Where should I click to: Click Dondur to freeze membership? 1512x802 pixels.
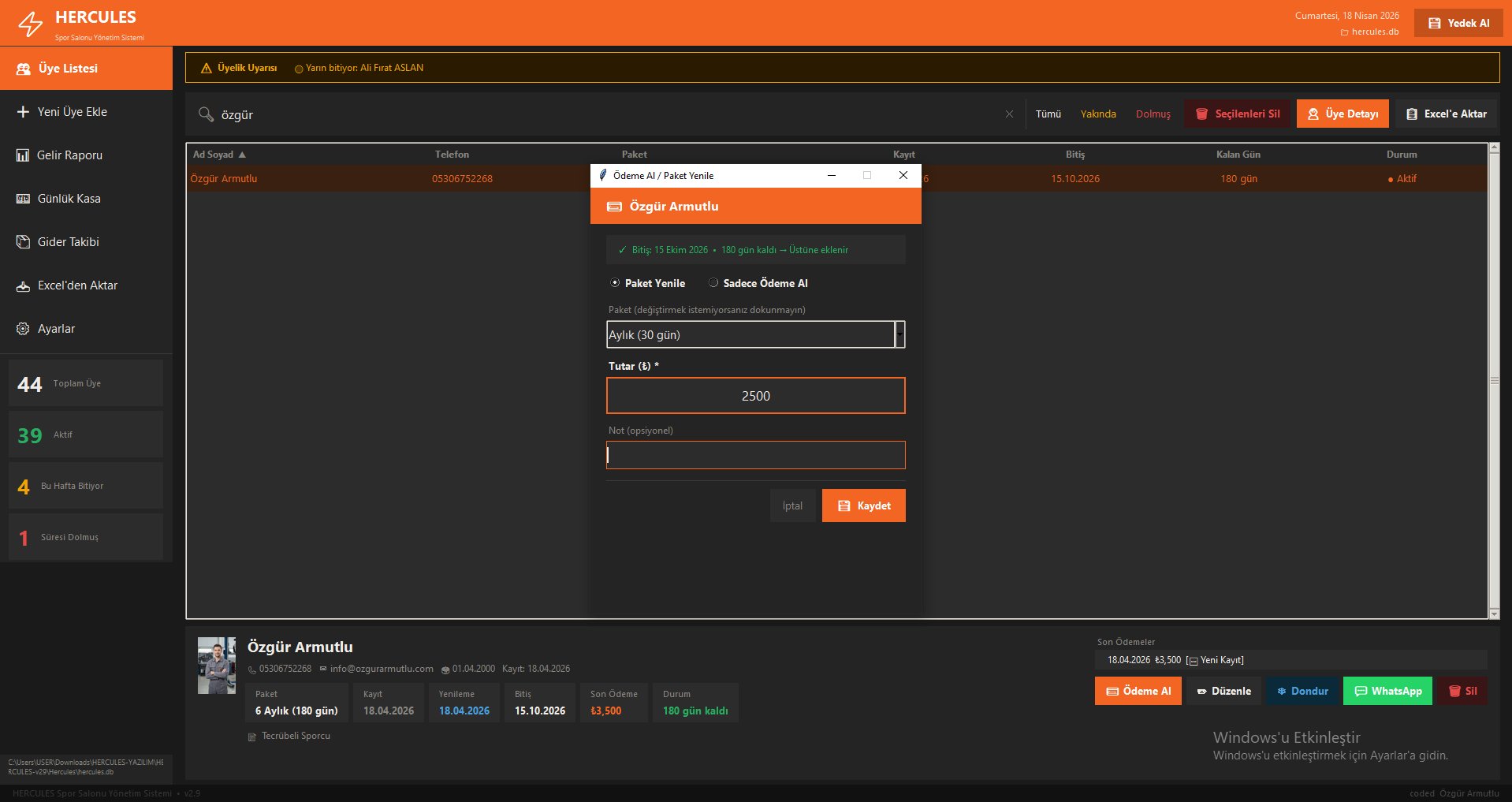tap(1302, 691)
